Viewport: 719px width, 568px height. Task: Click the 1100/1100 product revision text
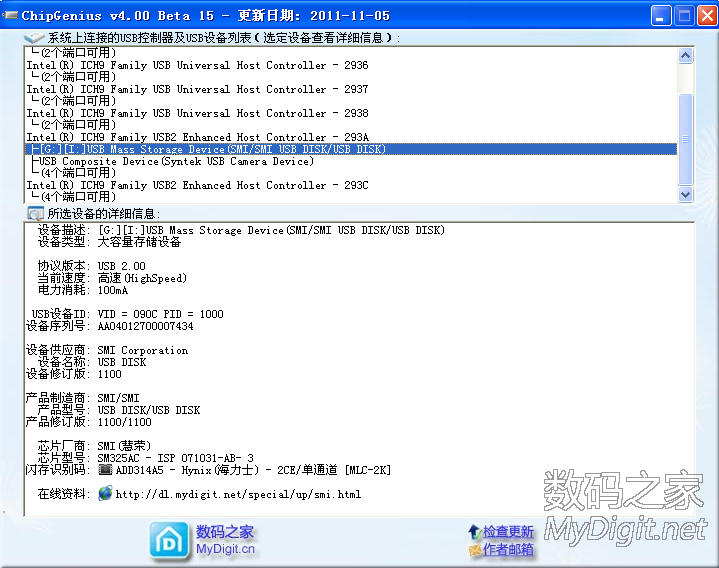(x=124, y=422)
